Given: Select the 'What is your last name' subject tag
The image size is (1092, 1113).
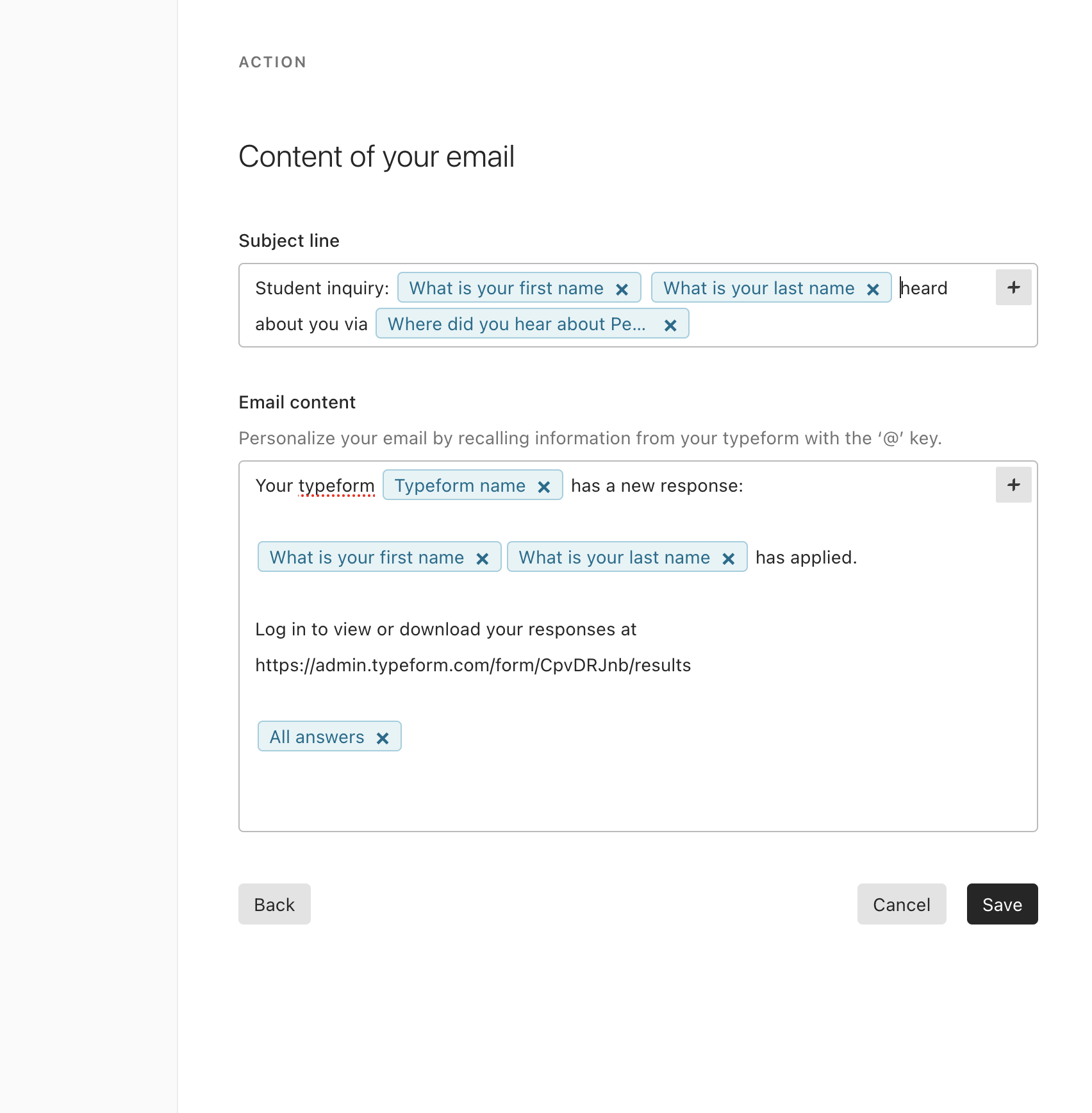Looking at the screenshot, I should (x=759, y=288).
